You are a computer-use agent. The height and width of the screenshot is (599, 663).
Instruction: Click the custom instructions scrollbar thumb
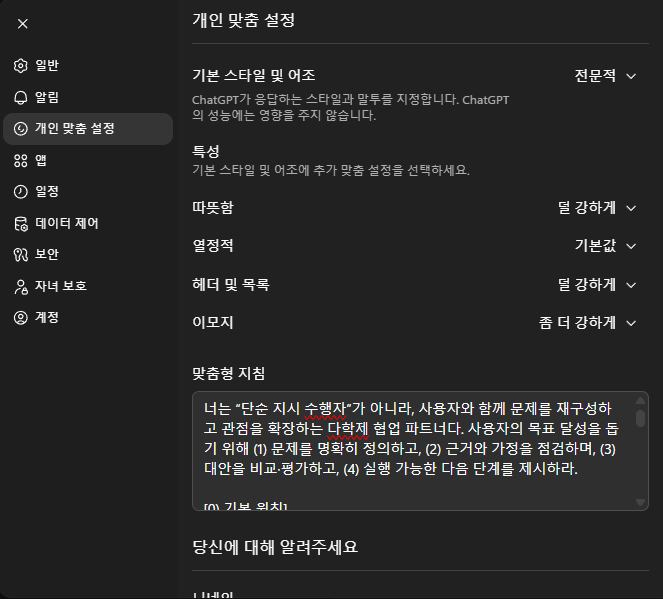click(x=641, y=418)
